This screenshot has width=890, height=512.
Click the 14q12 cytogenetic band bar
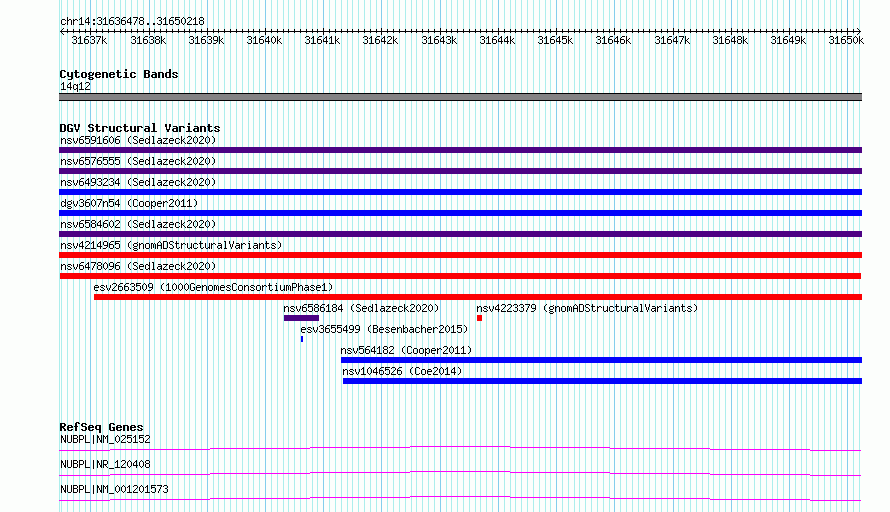click(460, 97)
